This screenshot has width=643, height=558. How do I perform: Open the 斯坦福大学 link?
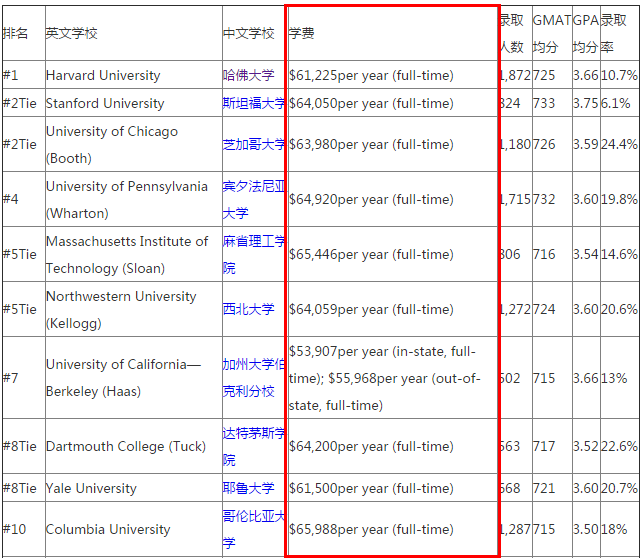[x=253, y=103]
